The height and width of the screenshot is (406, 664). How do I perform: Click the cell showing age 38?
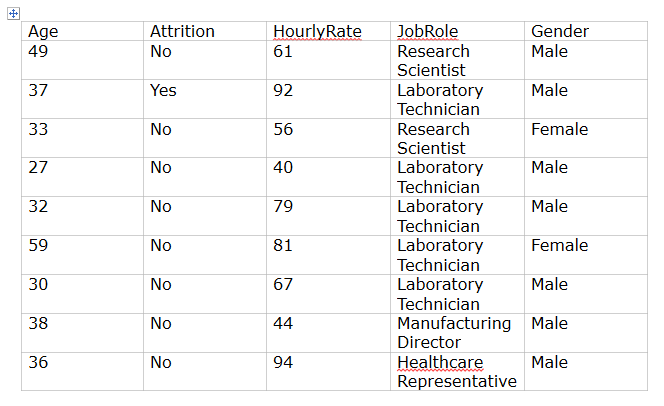point(38,323)
